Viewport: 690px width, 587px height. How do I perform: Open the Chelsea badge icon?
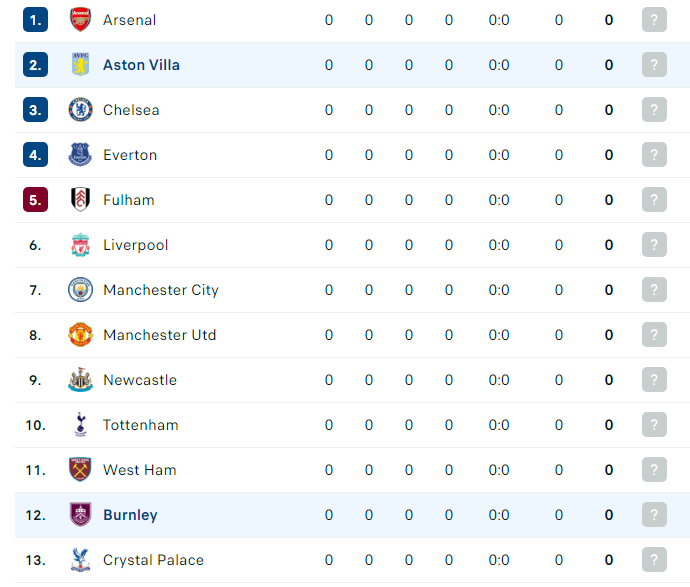[x=81, y=110]
